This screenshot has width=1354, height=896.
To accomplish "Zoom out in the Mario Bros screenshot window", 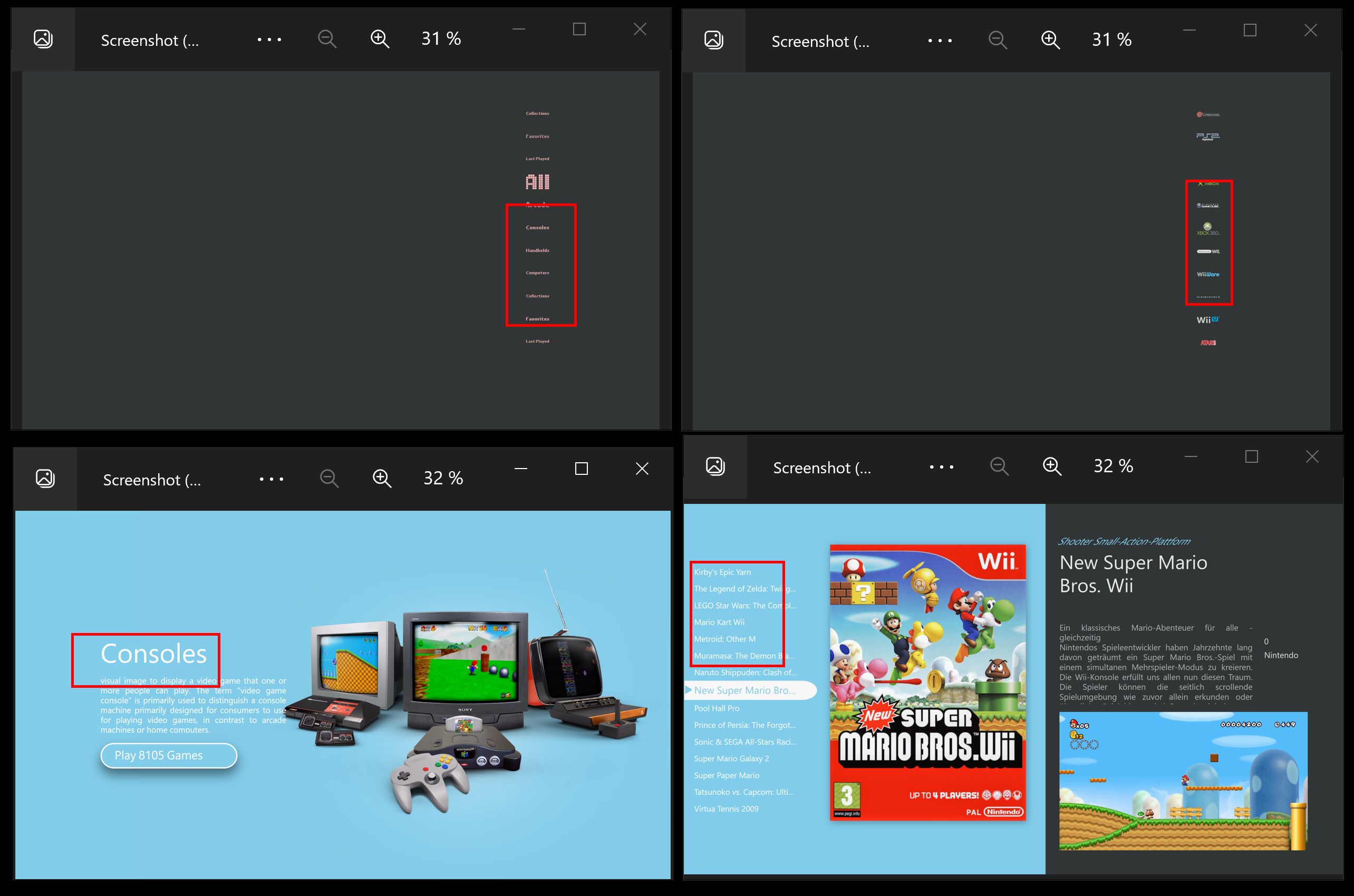I will tap(999, 466).
